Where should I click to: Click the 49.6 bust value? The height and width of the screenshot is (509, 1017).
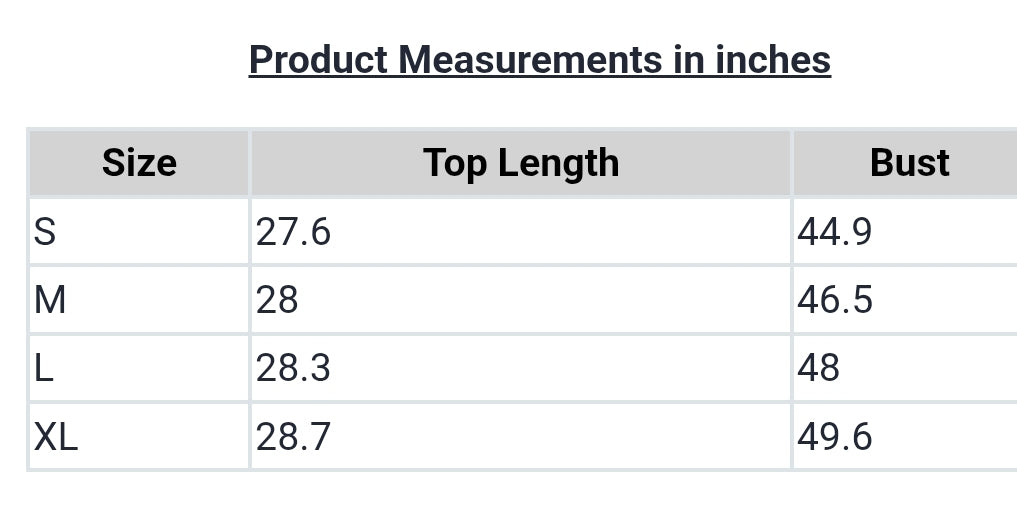834,436
